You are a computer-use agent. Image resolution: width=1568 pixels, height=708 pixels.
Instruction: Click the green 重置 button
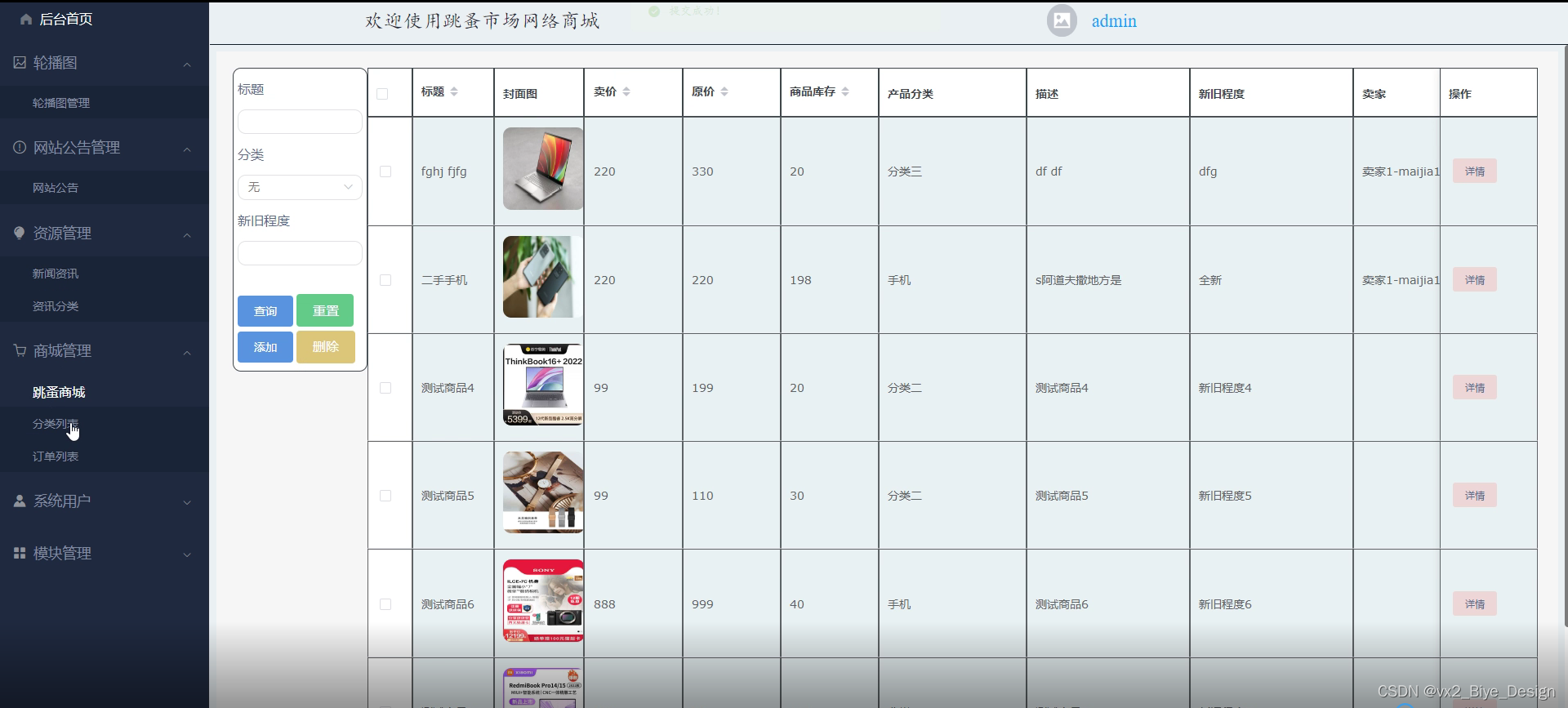click(x=325, y=310)
